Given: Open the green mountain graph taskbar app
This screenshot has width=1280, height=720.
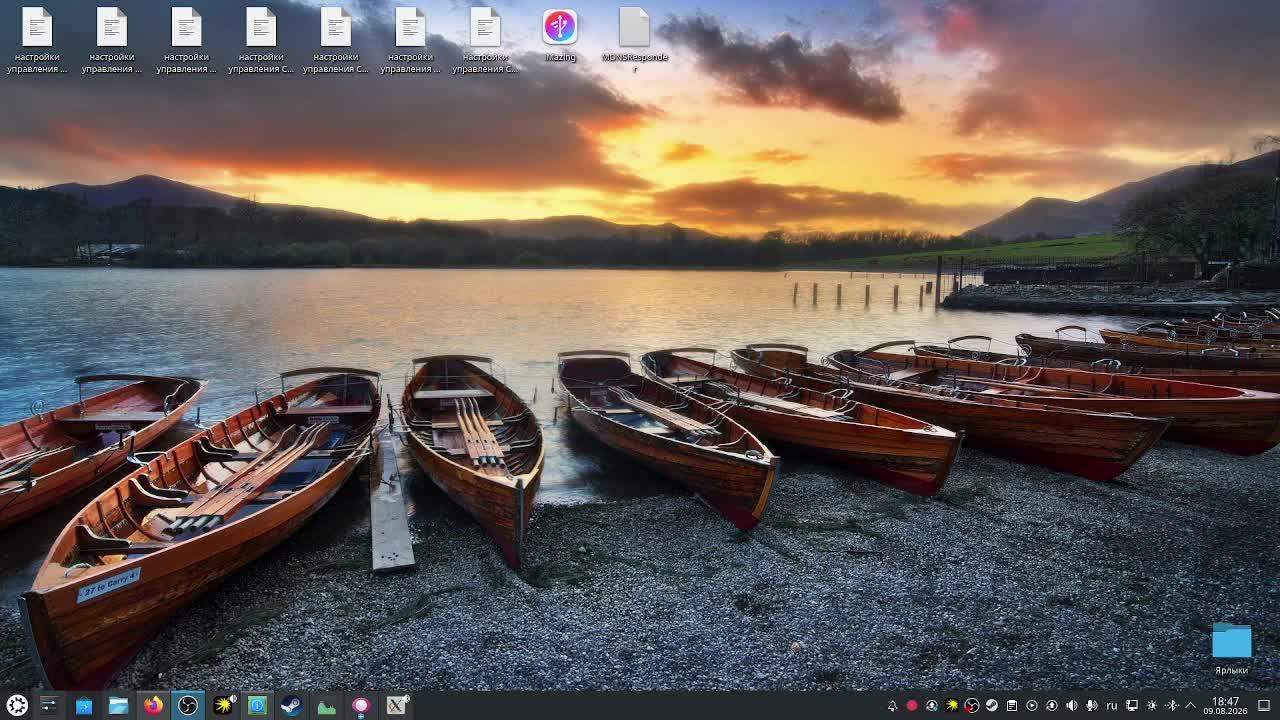Looking at the screenshot, I should click(x=326, y=705).
